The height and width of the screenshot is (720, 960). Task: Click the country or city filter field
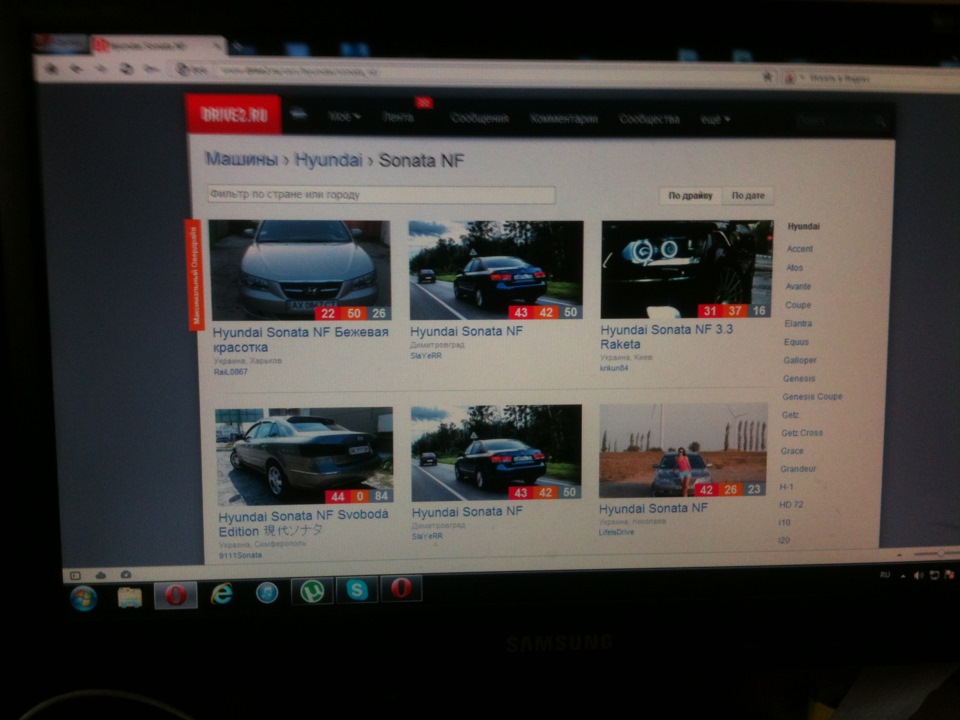click(x=381, y=195)
